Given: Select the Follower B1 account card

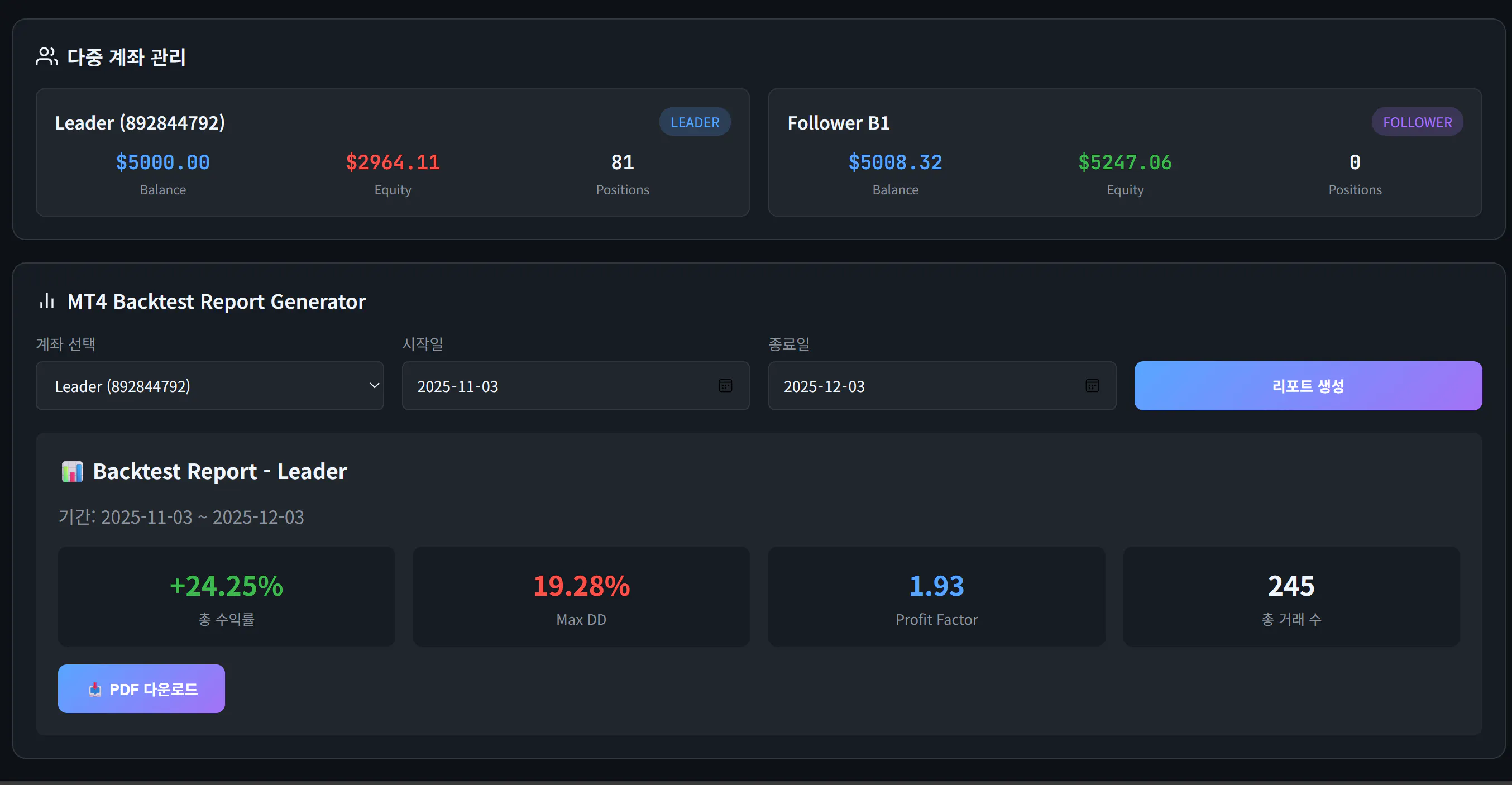Looking at the screenshot, I should pos(838,123).
